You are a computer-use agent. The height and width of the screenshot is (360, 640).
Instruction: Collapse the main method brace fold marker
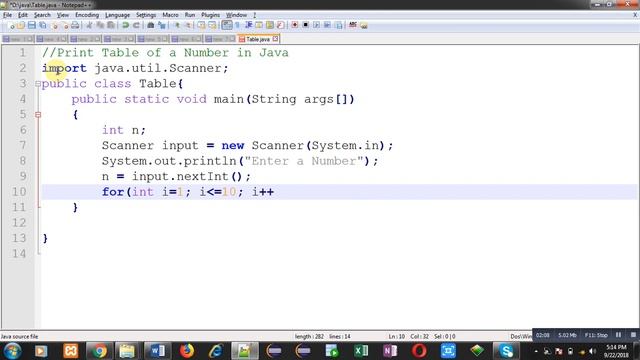38,115
